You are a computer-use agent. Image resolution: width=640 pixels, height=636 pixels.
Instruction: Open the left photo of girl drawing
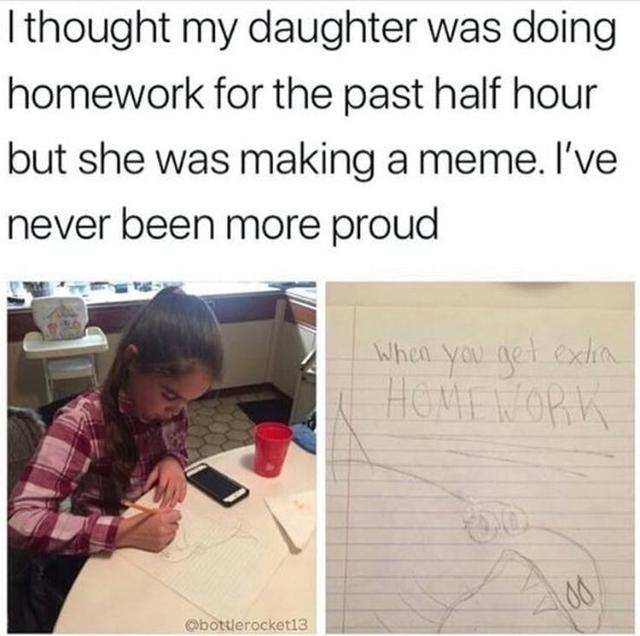(162, 457)
